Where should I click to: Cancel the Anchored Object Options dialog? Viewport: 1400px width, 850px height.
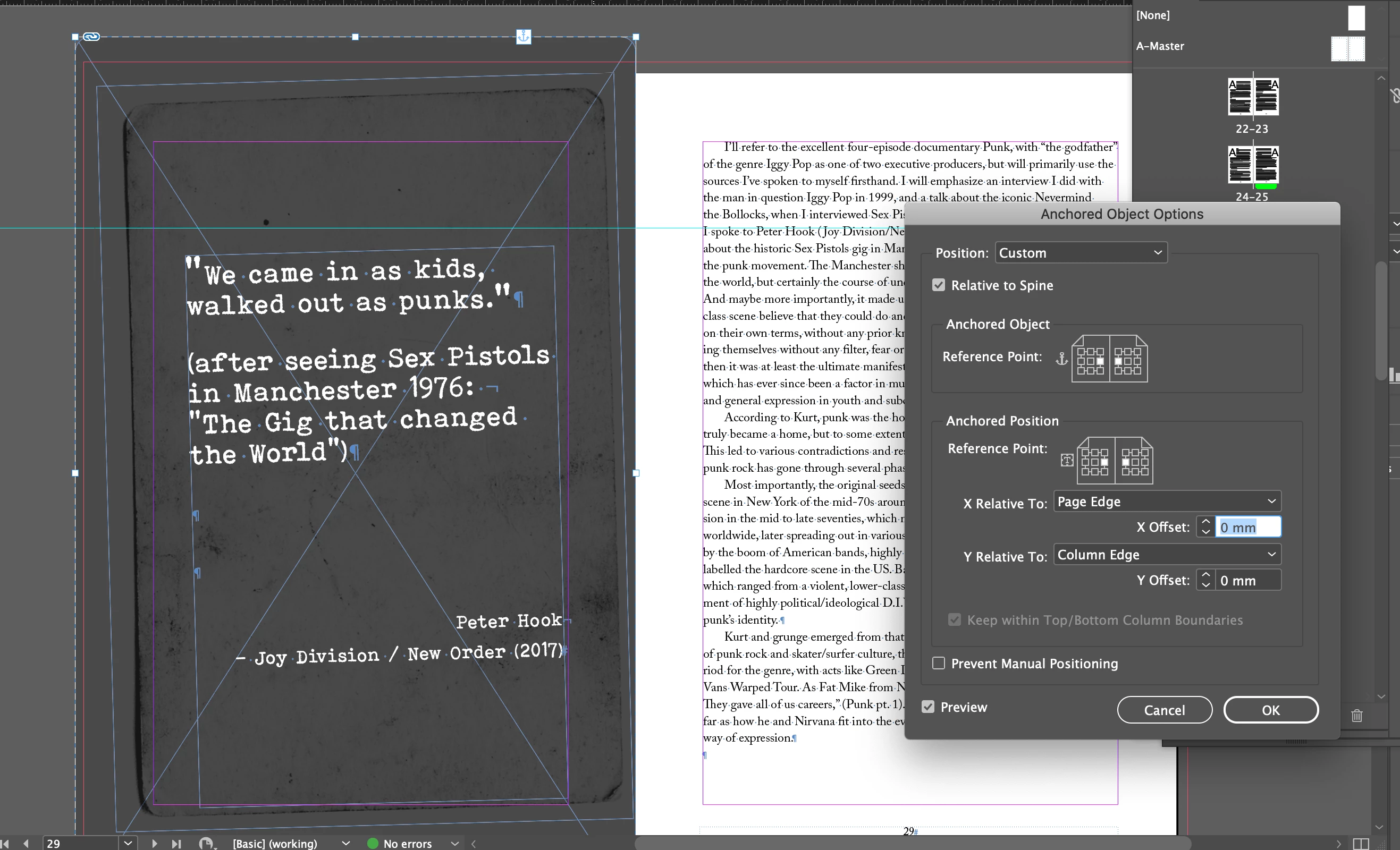tap(1164, 710)
